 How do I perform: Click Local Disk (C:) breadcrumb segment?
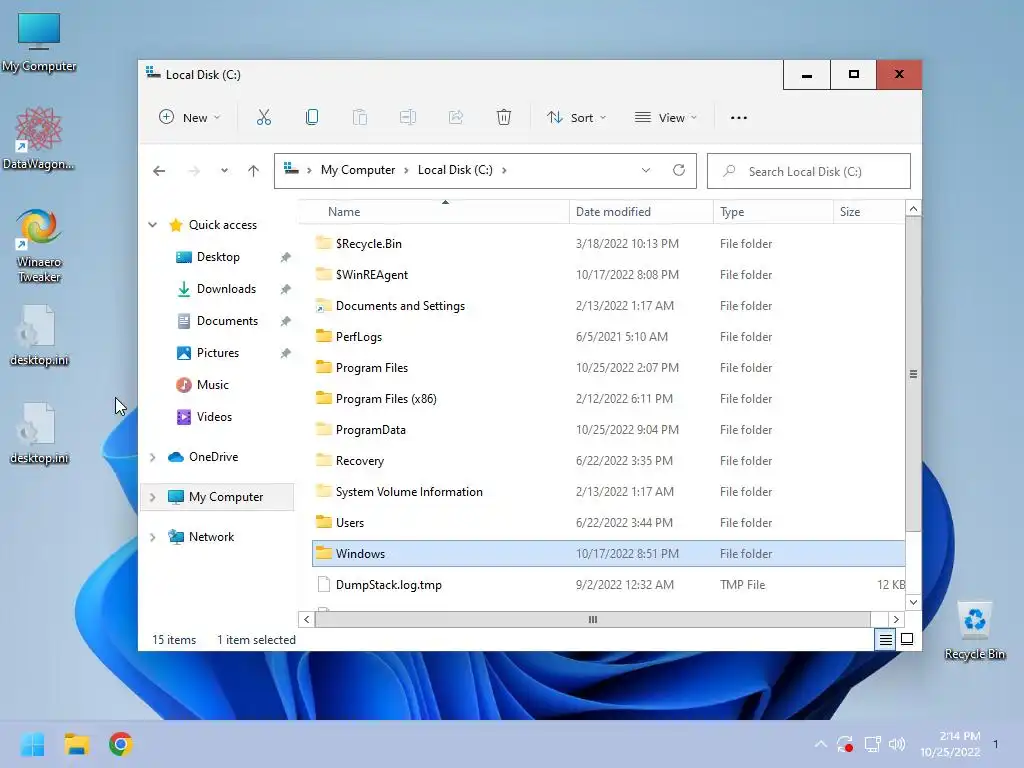[x=455, y=170]
